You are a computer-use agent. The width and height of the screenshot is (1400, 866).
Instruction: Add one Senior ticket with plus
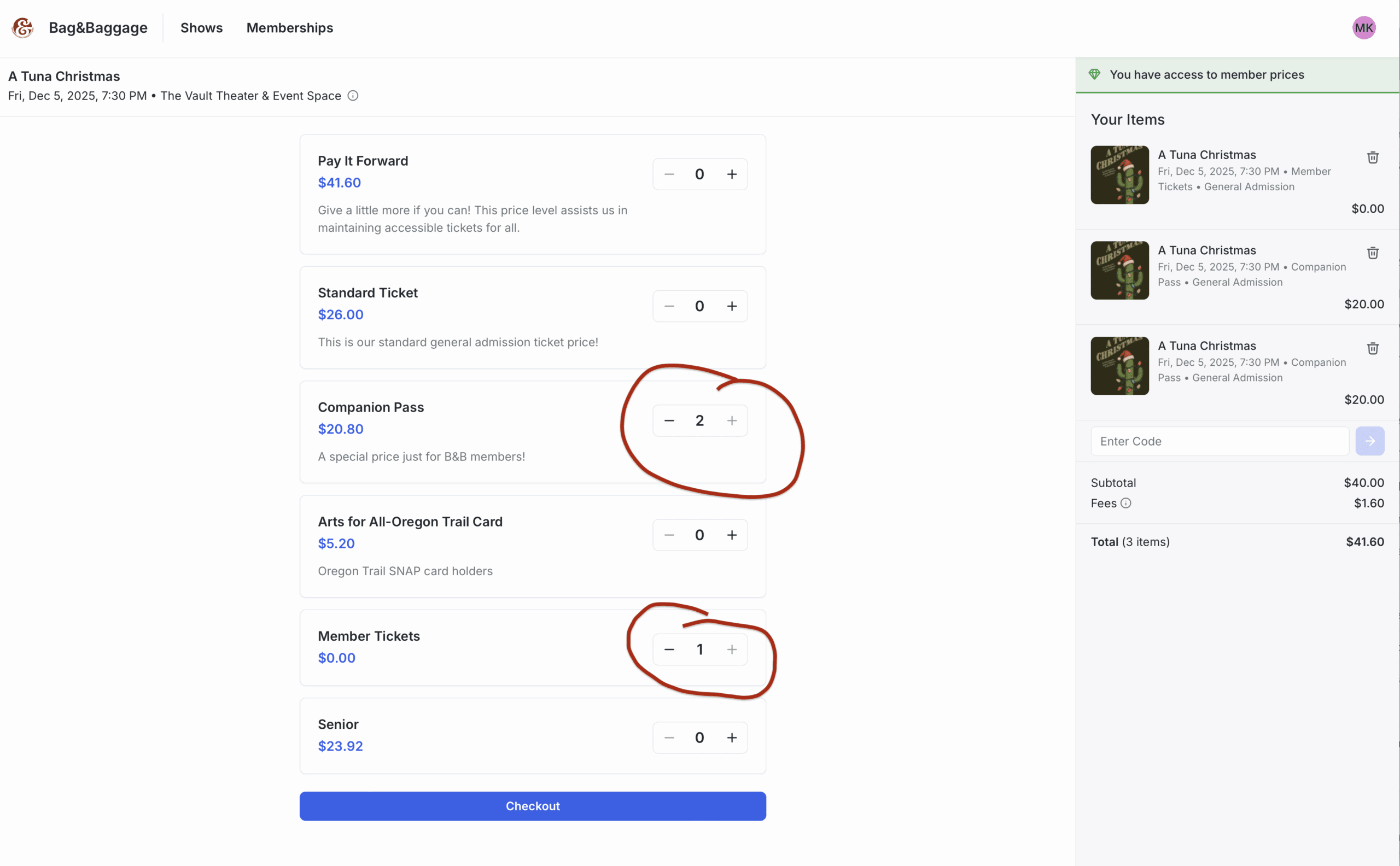tap(732, 738)
